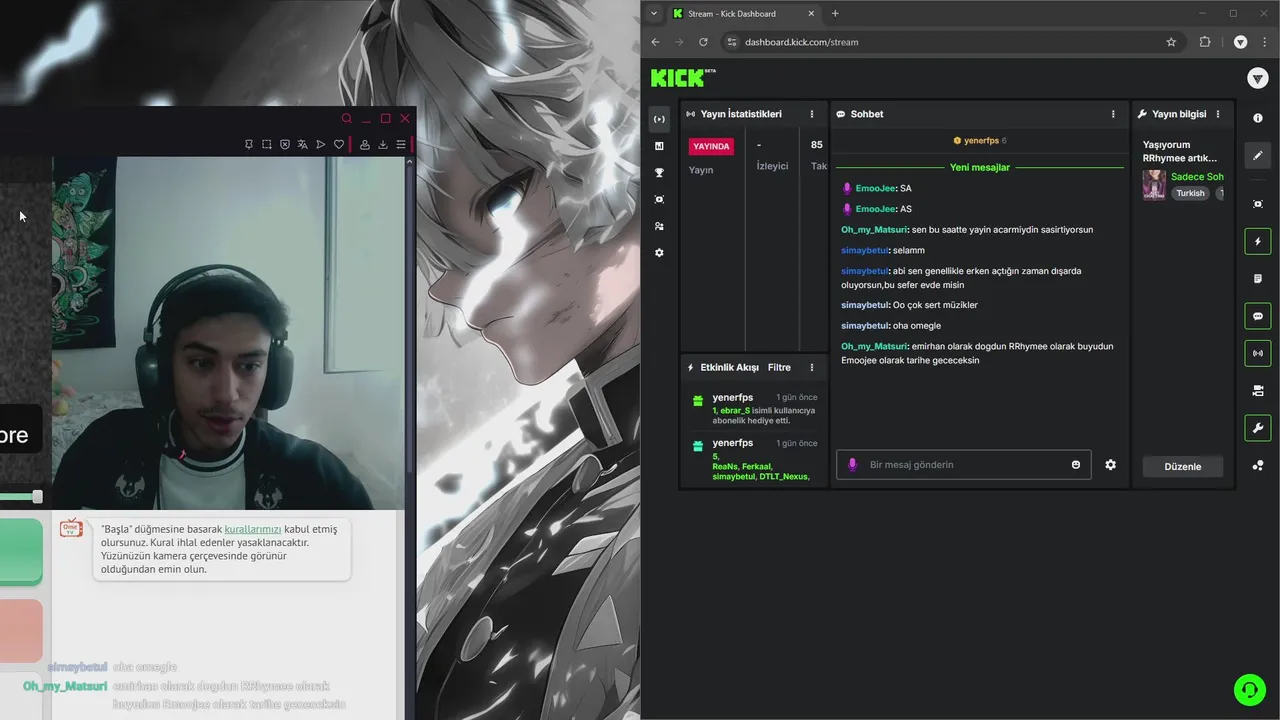Screen dimensions: 1280x720
Task: Click EmooJee username on the SA message
Action: coord(876,188)
